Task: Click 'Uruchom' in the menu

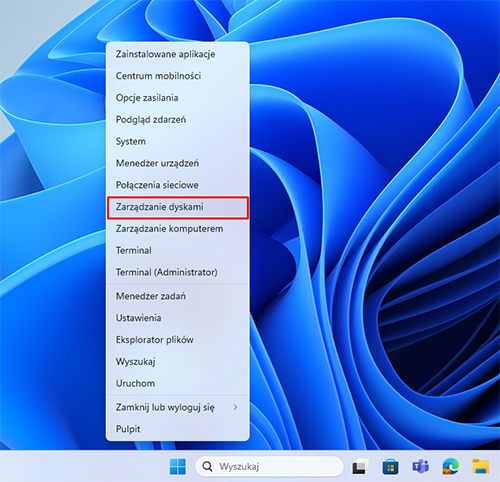Action: pyautogui.click(x=178, y=383)
